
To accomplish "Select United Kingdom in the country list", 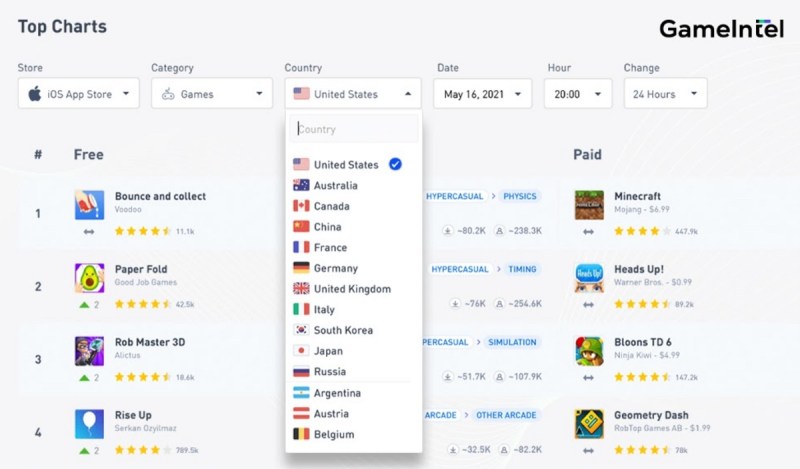I will [x=354, y=288].
